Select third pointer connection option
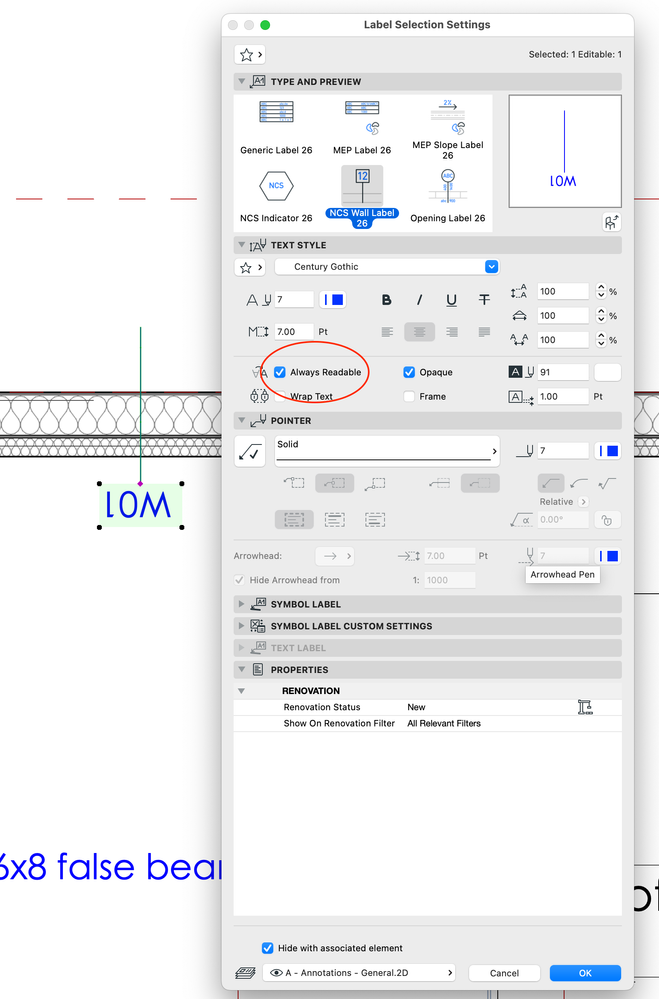659x999 pixels. pos(375,484)
